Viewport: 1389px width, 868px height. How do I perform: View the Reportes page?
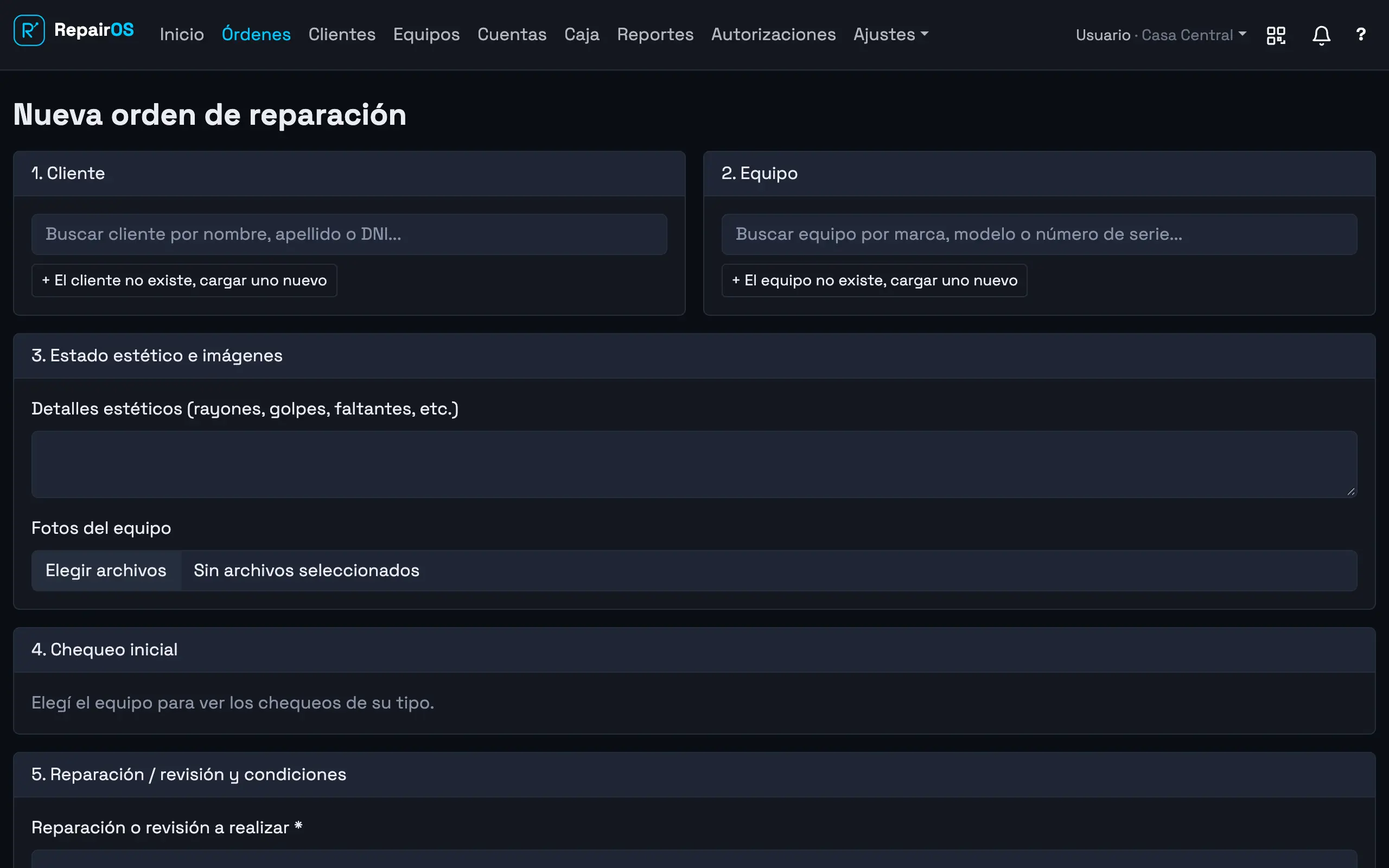(655, 34)
